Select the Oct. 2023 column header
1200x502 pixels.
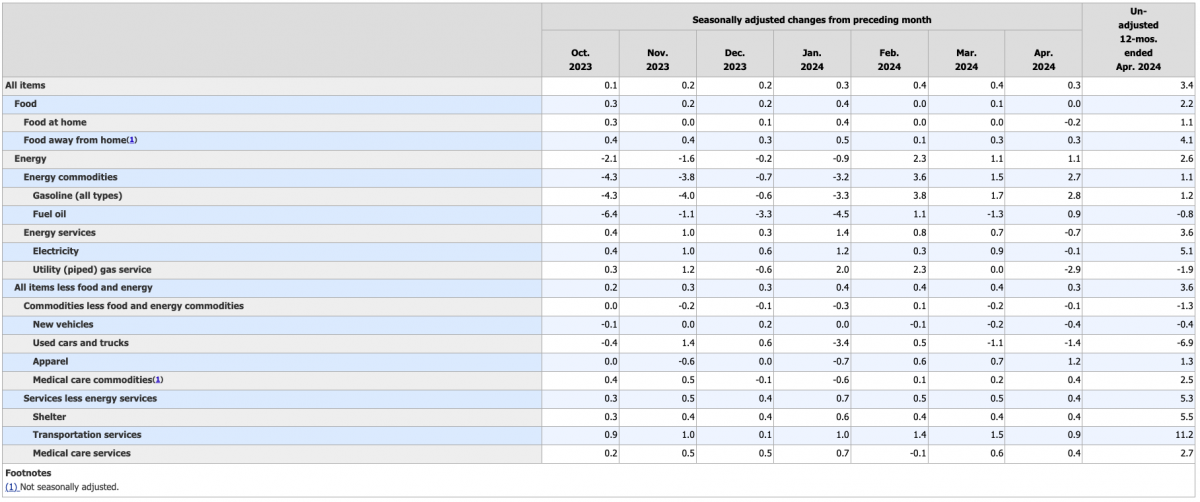coord(581,59)
